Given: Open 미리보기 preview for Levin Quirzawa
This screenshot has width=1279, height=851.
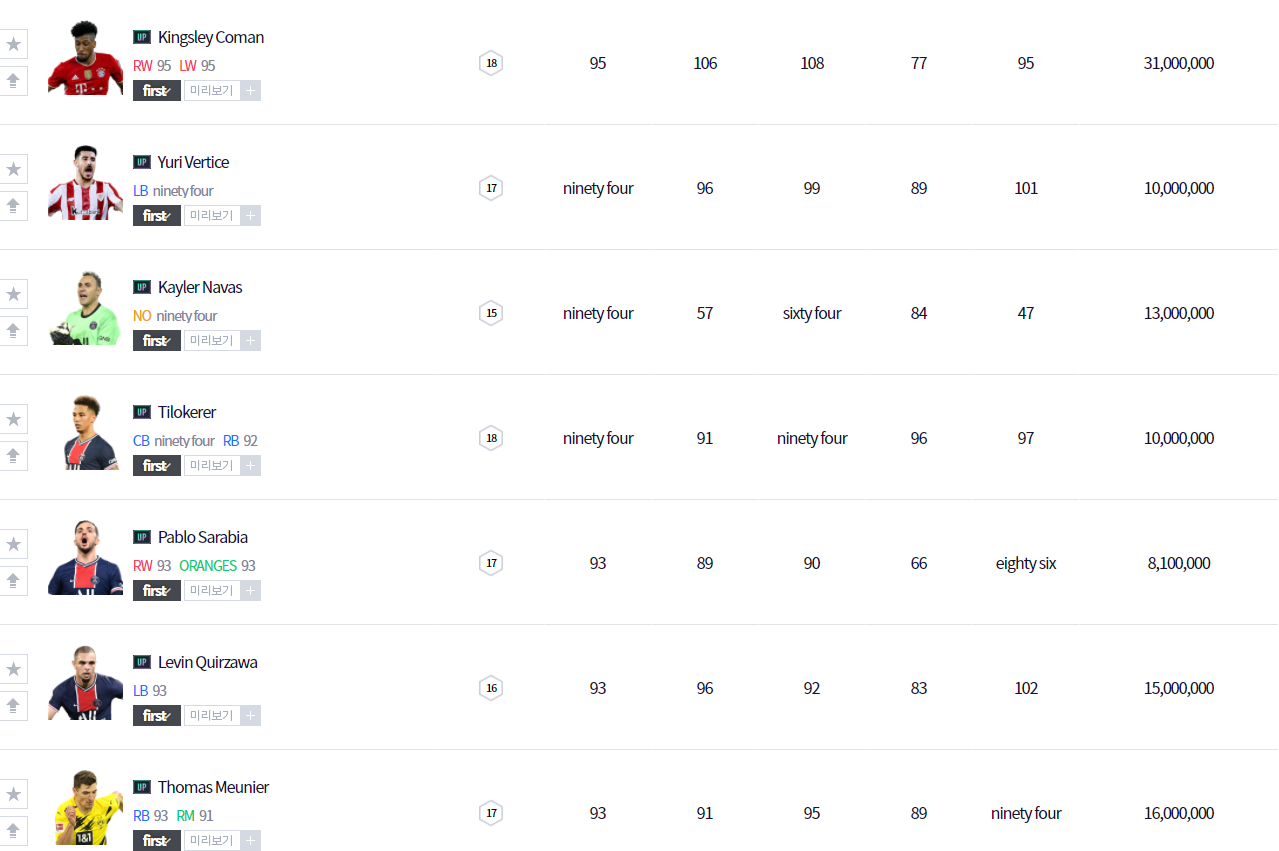Looking at the screenshot, I should (x=211, y=715).
